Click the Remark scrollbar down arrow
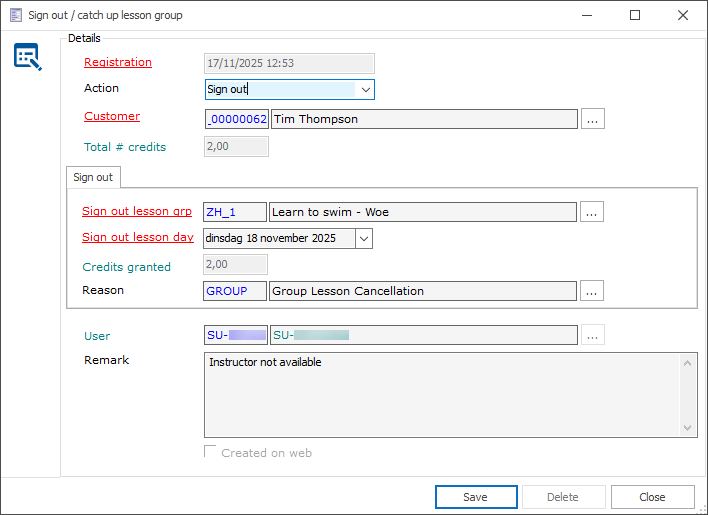This screenshot has height=515, width=708. pyautogui.click(x=688, y=428)
